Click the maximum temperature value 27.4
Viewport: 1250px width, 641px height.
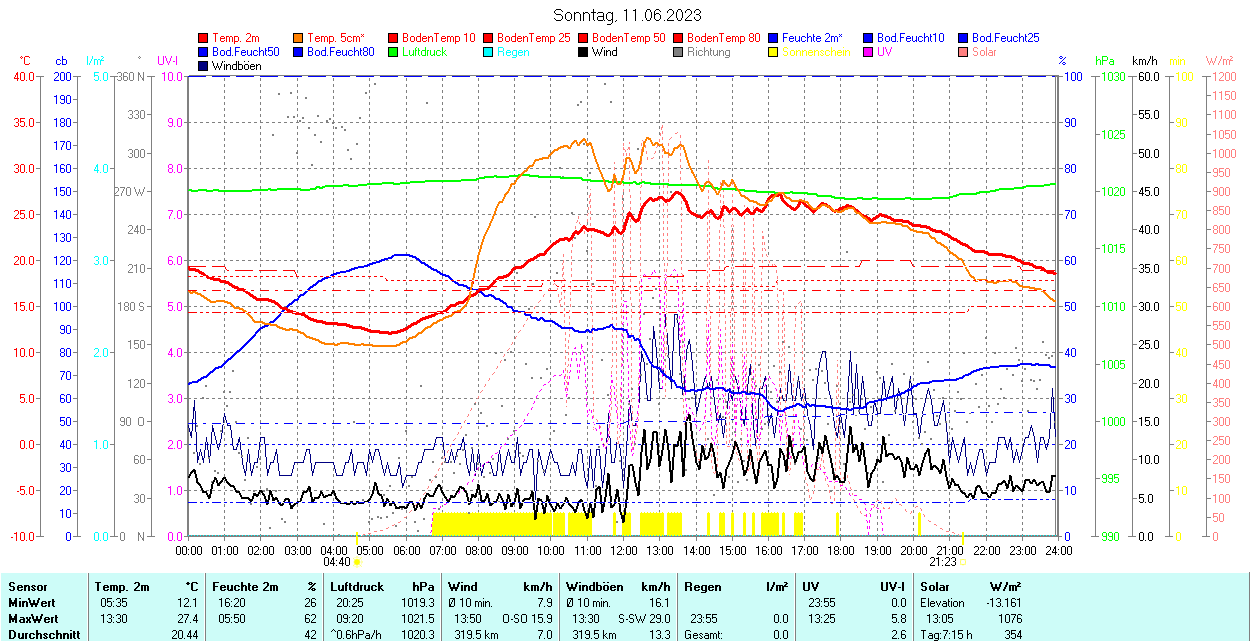coord(188,619)
